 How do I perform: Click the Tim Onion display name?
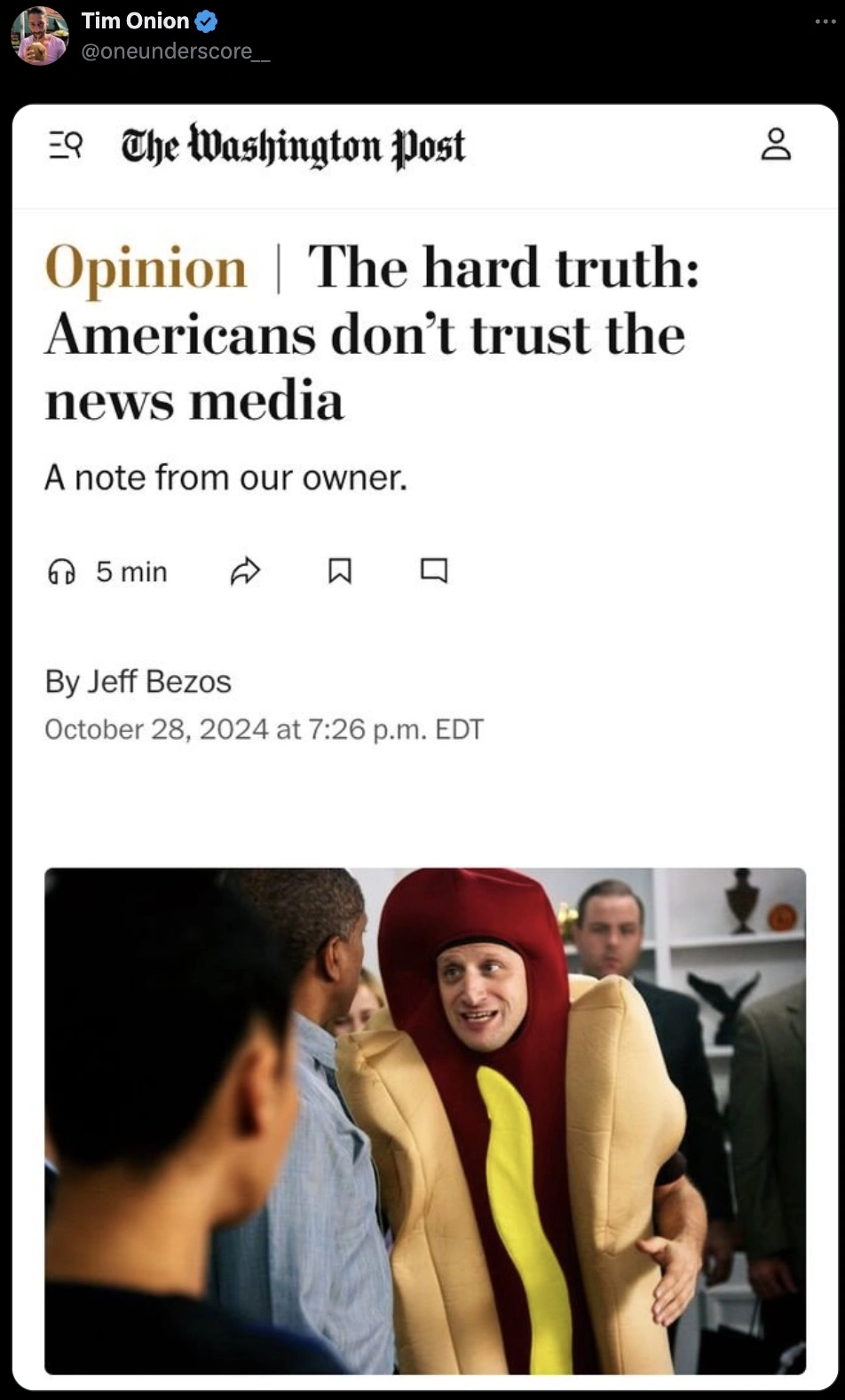[x=135, y=21]
